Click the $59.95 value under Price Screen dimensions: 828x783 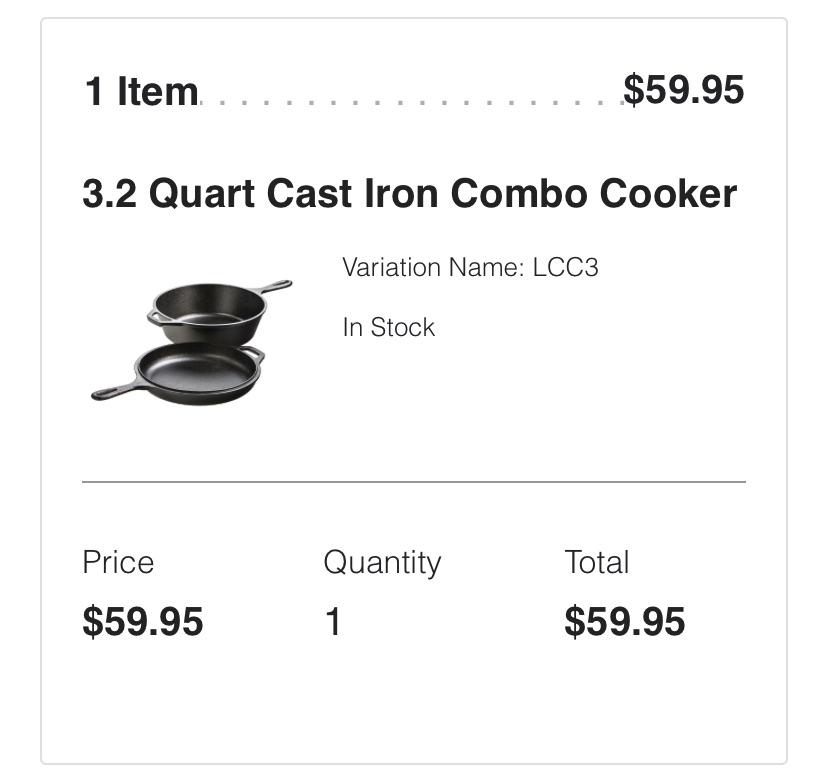pos(143,622)
